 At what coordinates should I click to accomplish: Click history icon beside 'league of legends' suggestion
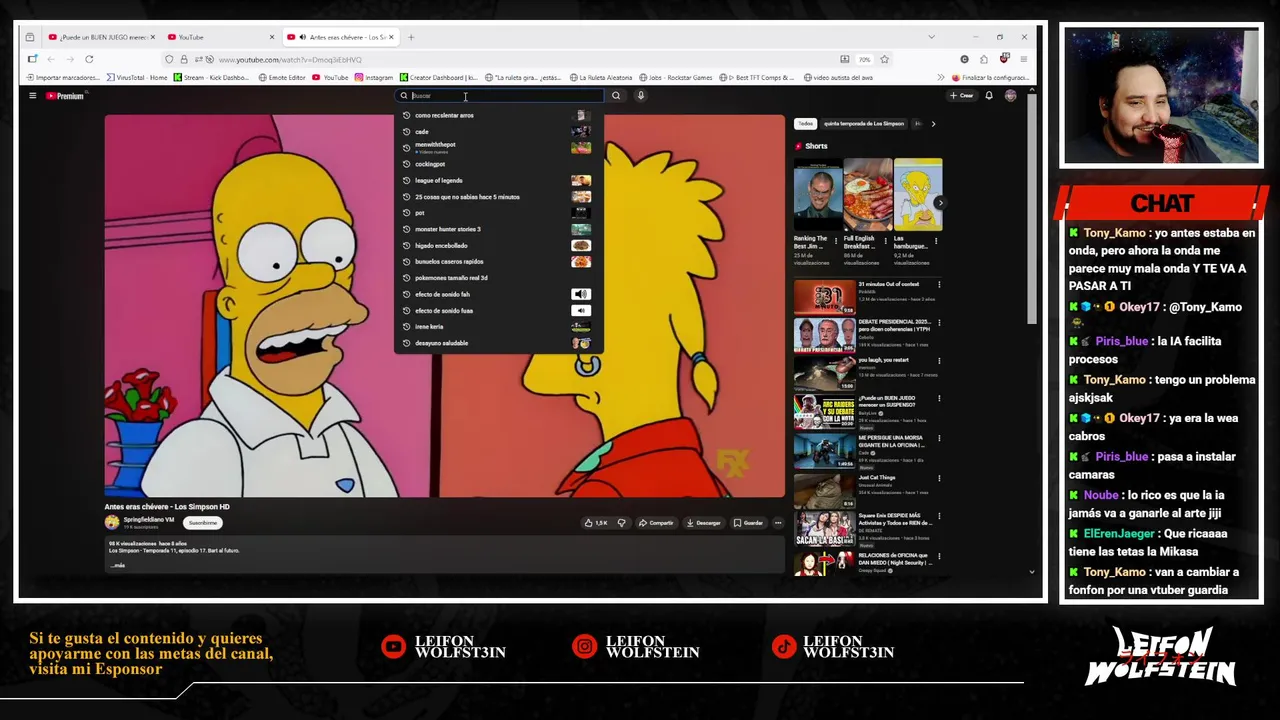406,181
